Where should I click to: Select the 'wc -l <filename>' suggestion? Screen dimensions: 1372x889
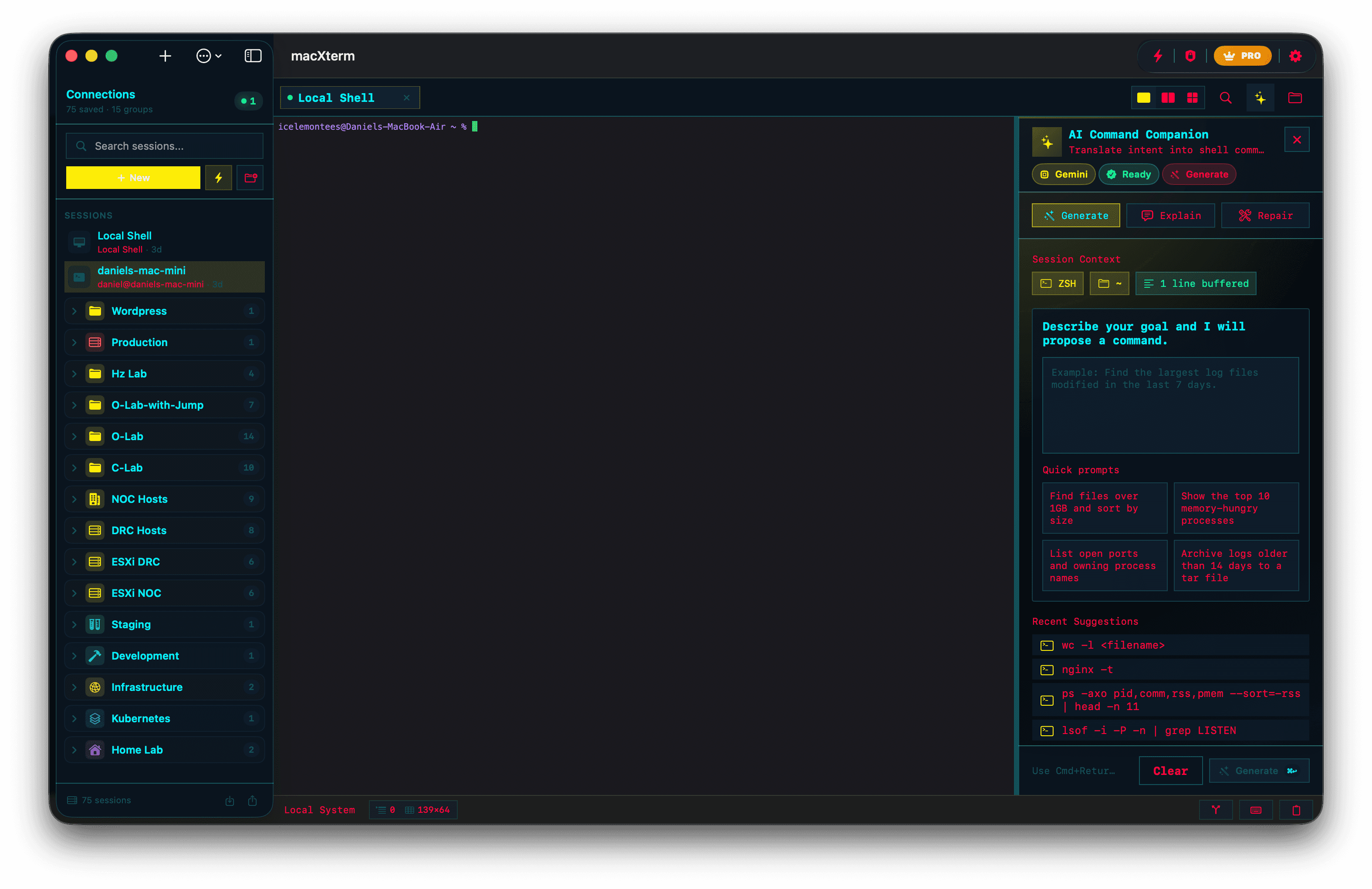click(1171, 645)
